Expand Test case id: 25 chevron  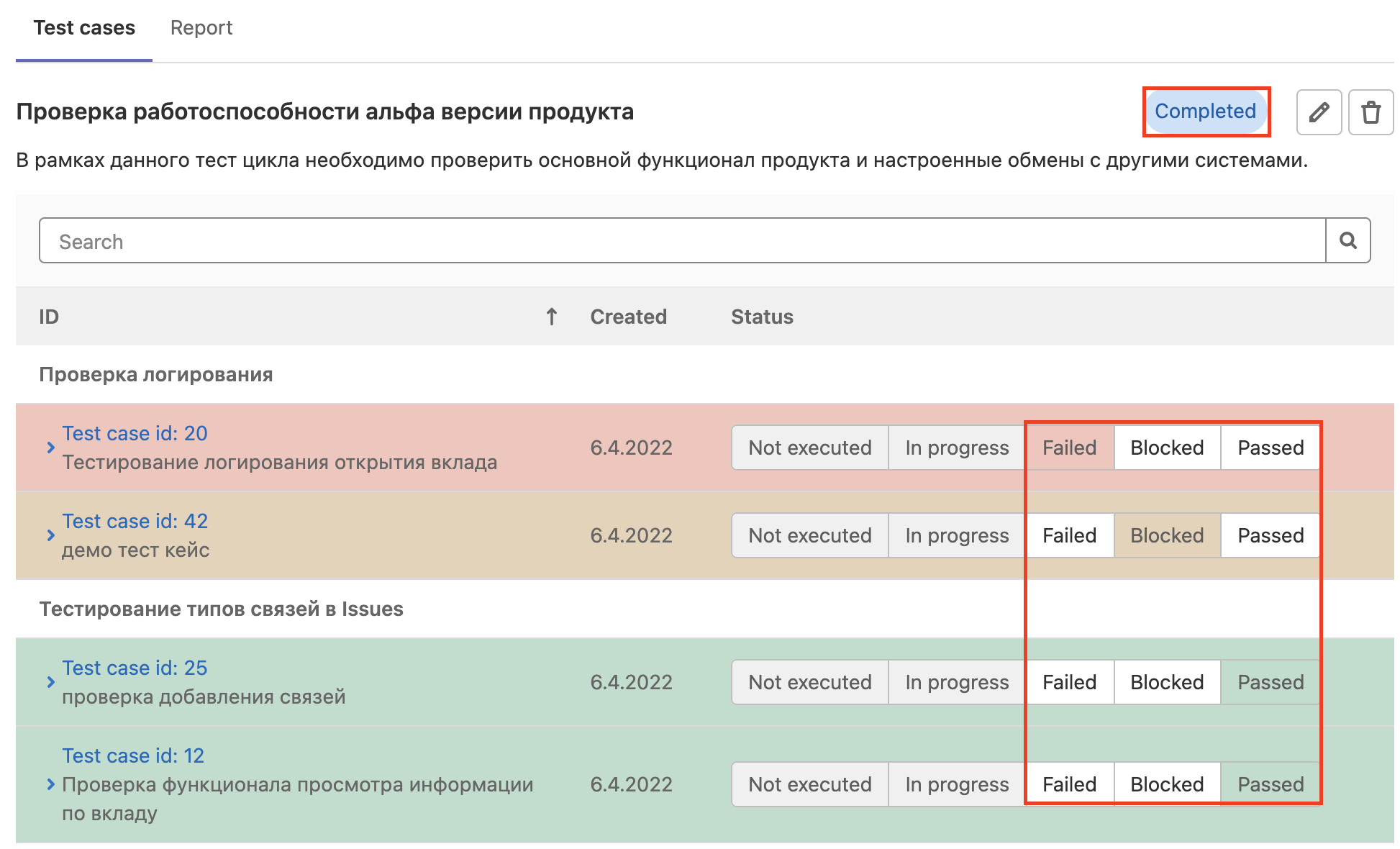(x=50, y=682)
